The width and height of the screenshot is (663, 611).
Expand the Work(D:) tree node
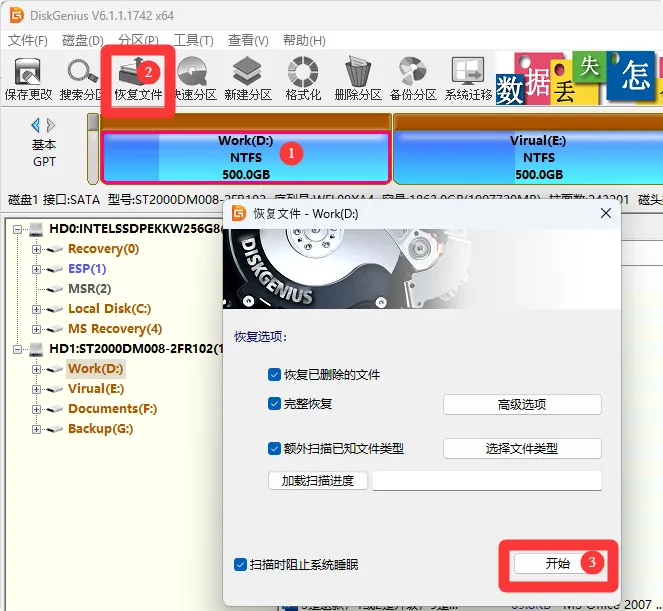tap(36, 369)
